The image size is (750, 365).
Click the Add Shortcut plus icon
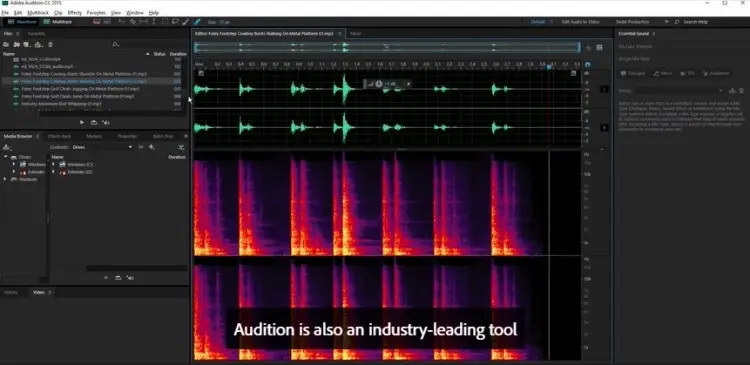152,147
